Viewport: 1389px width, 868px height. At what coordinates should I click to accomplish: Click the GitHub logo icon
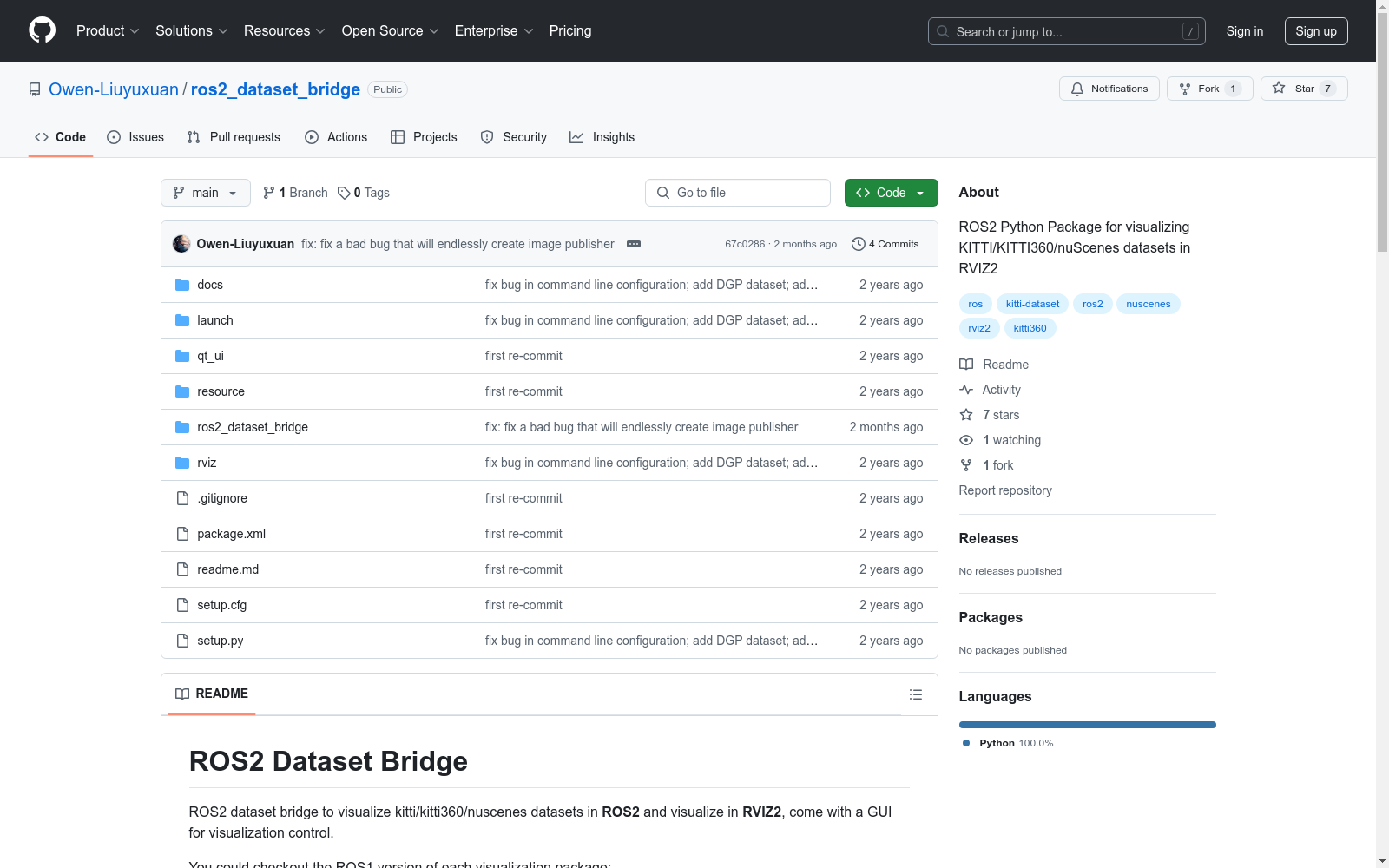tap(42, 30)
